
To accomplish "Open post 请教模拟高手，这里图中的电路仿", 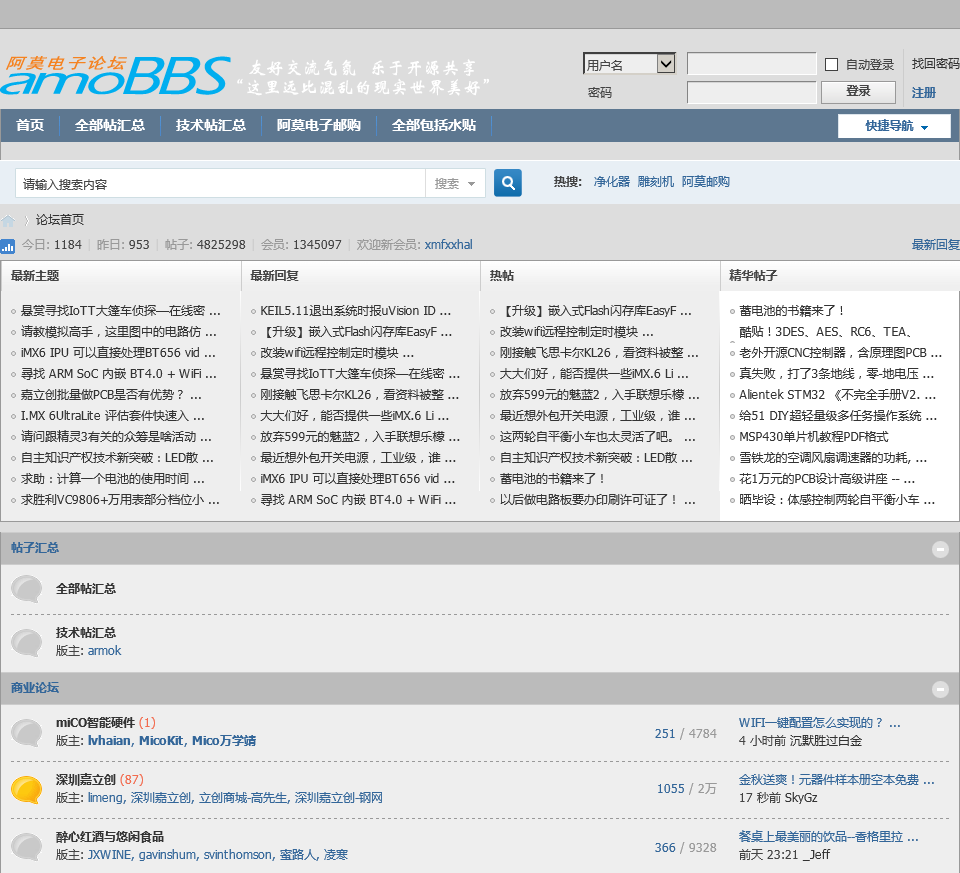I will (x=119, y=332).
